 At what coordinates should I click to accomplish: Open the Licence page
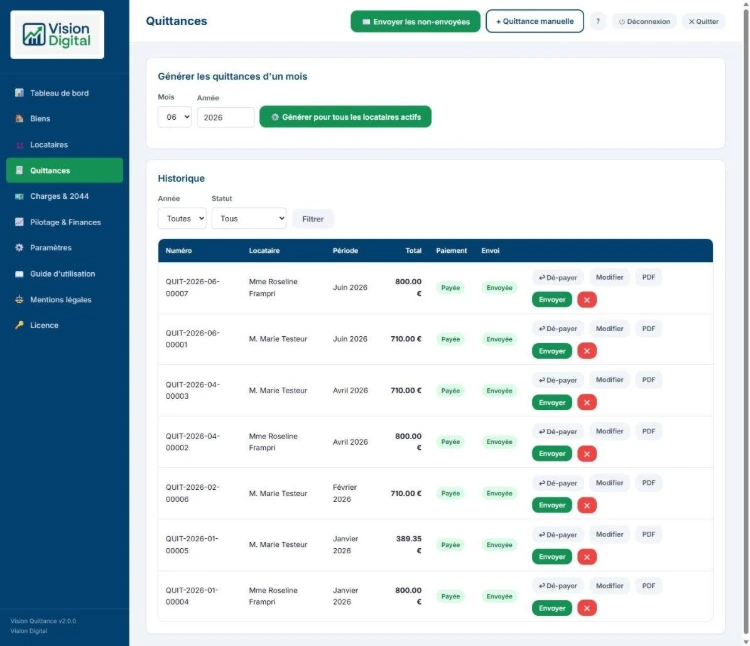pos(64,325)
